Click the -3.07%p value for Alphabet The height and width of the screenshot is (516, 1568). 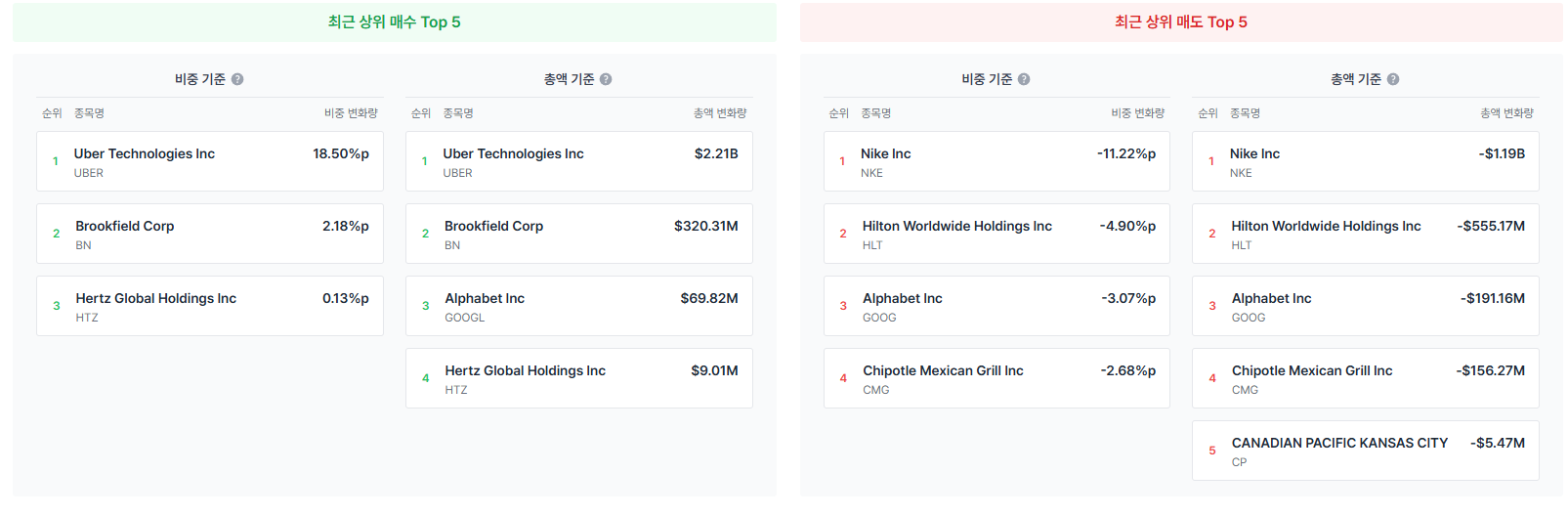(1128, 298)
